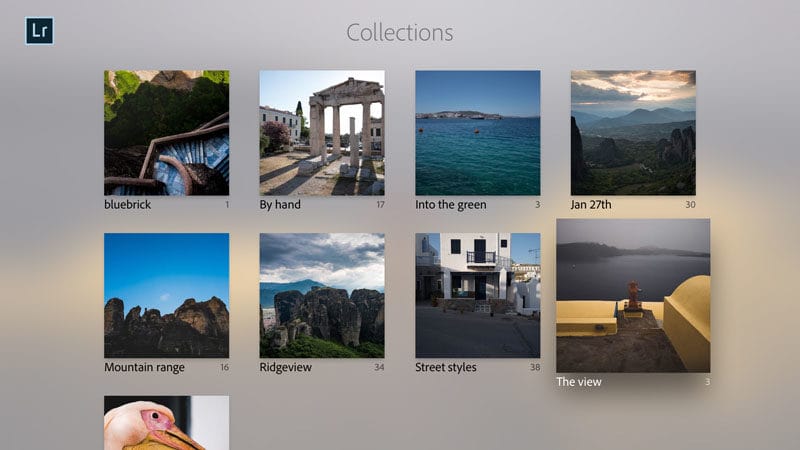Open the Jan 27th collection thumbnail

pos(633,132)
